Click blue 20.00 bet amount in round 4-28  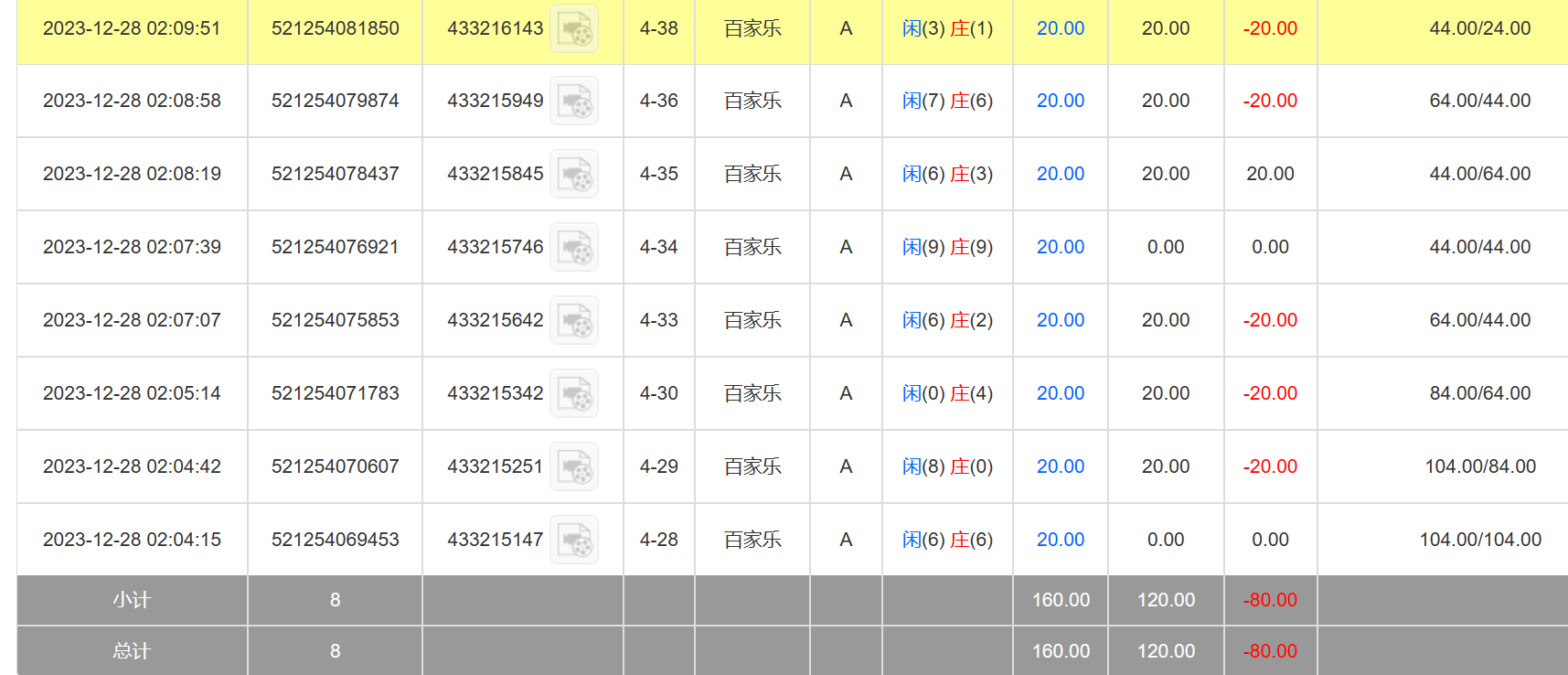click(x=1060, y=540)
